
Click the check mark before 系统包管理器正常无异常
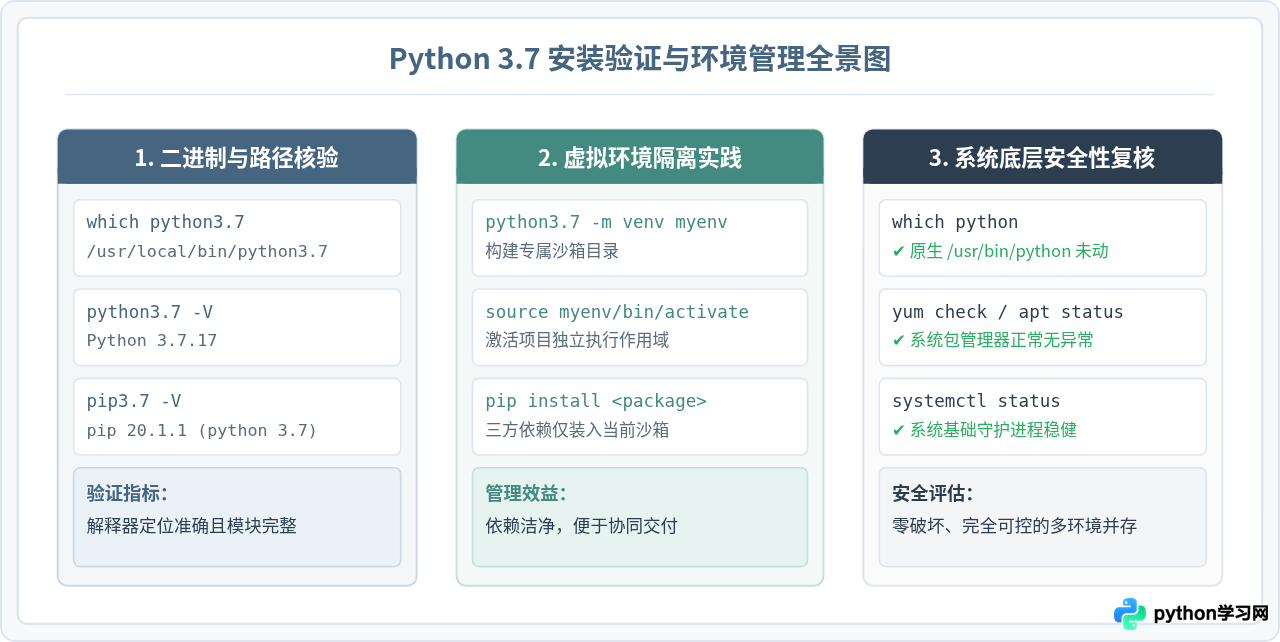click(x=898, y=341)
